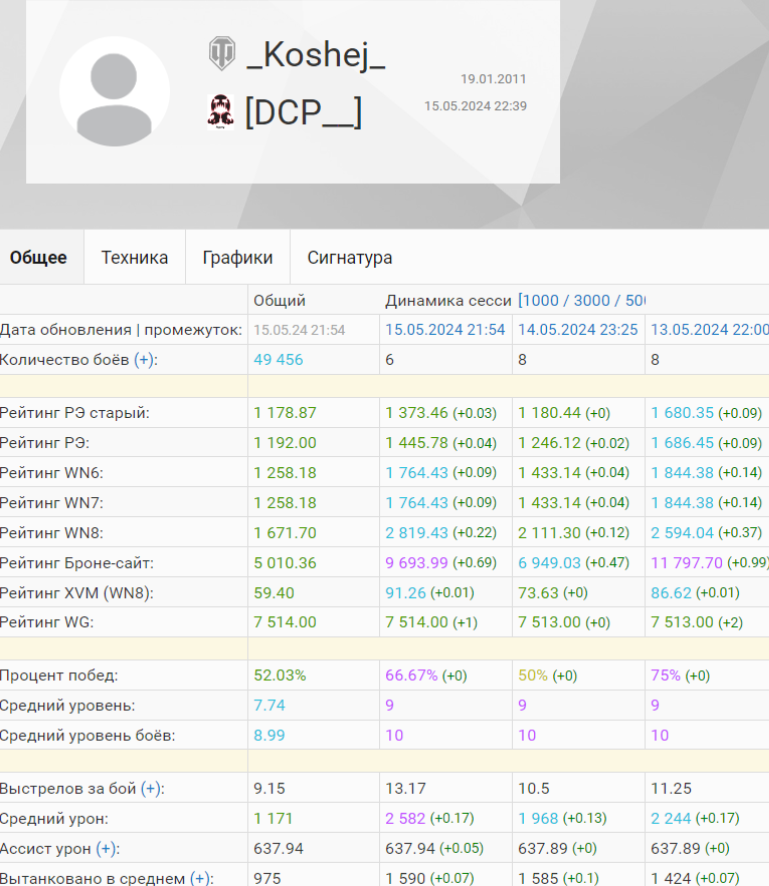Open the Общее tab
Viewport: 769px width, 886px height.
(x=39, y=258)
